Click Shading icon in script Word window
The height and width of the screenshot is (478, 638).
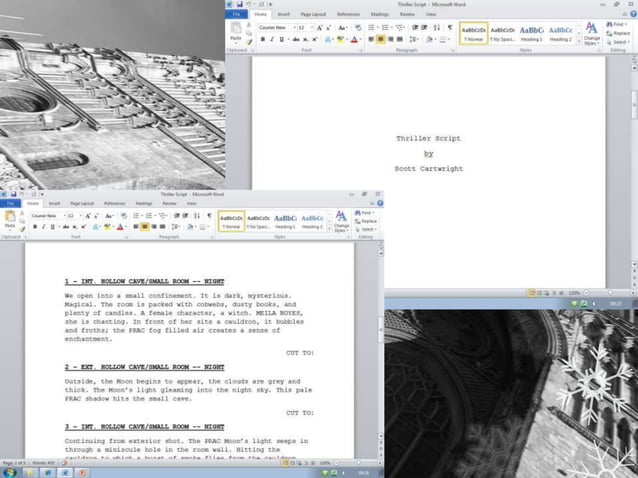[190, 227]
